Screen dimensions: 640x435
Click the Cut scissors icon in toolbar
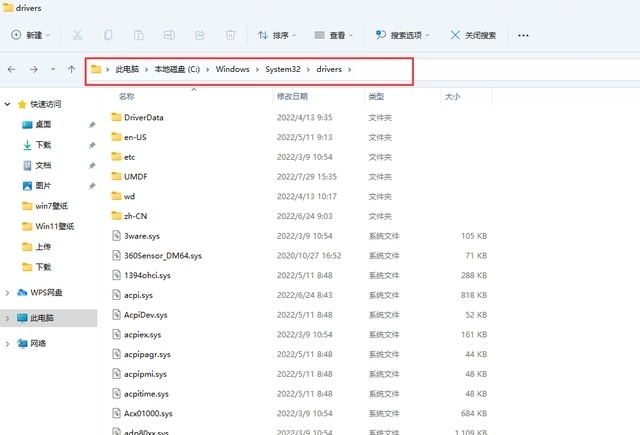click(x=79, y=35)
